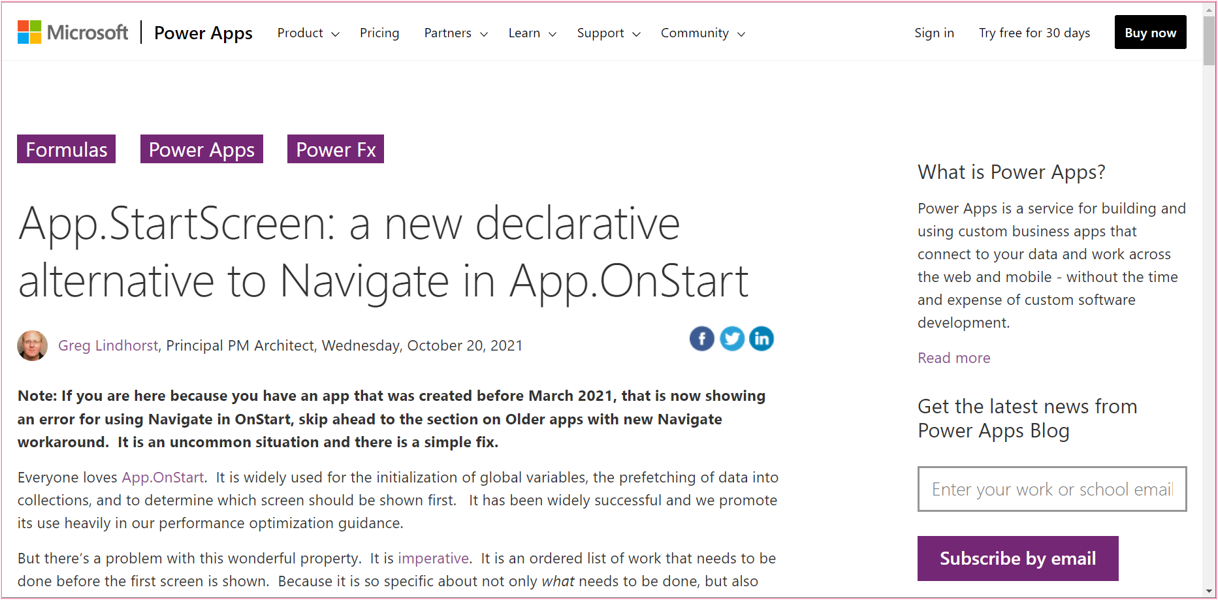Click Sign in

click(934, 33)
